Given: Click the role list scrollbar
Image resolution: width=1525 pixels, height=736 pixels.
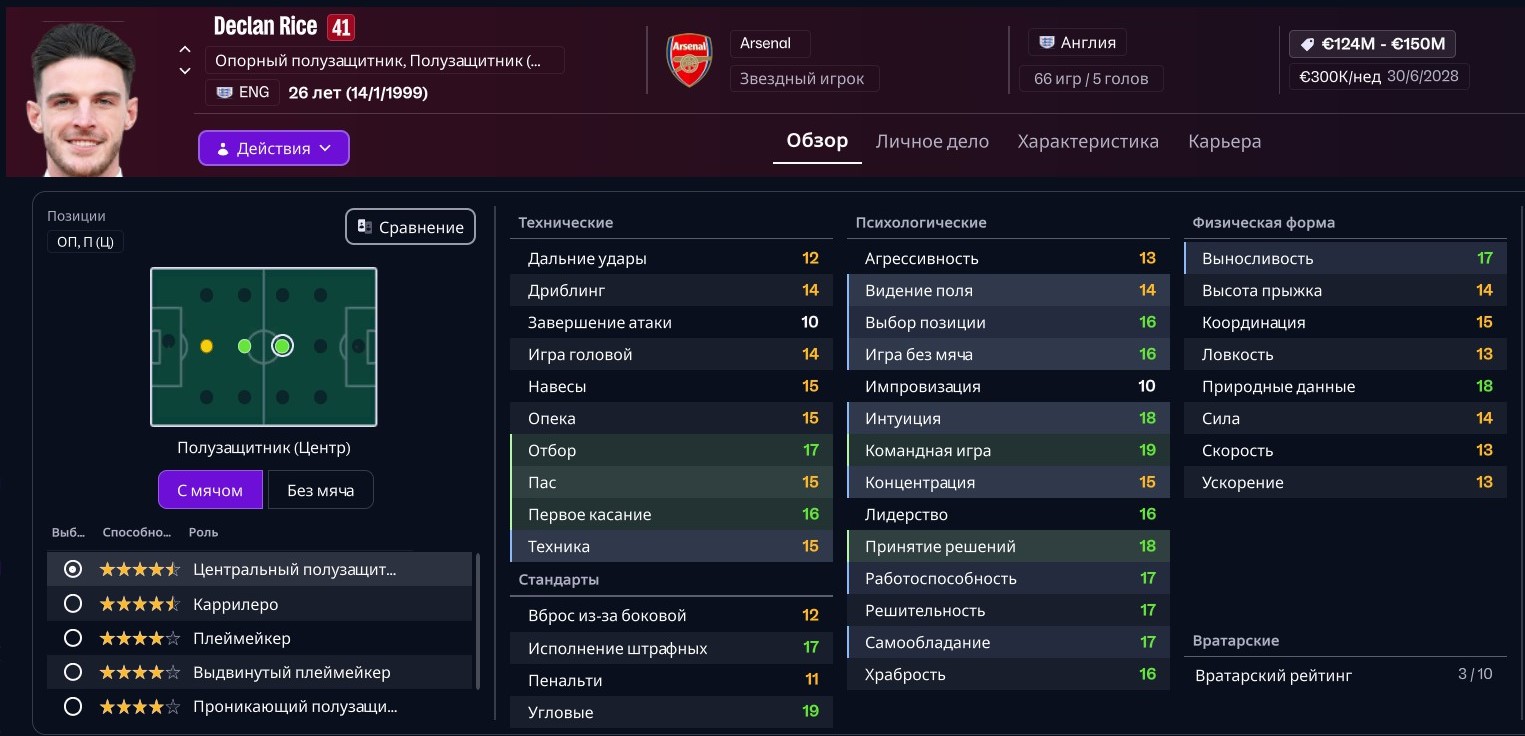Looking at the screenshot, I should (x=478, y=620).
